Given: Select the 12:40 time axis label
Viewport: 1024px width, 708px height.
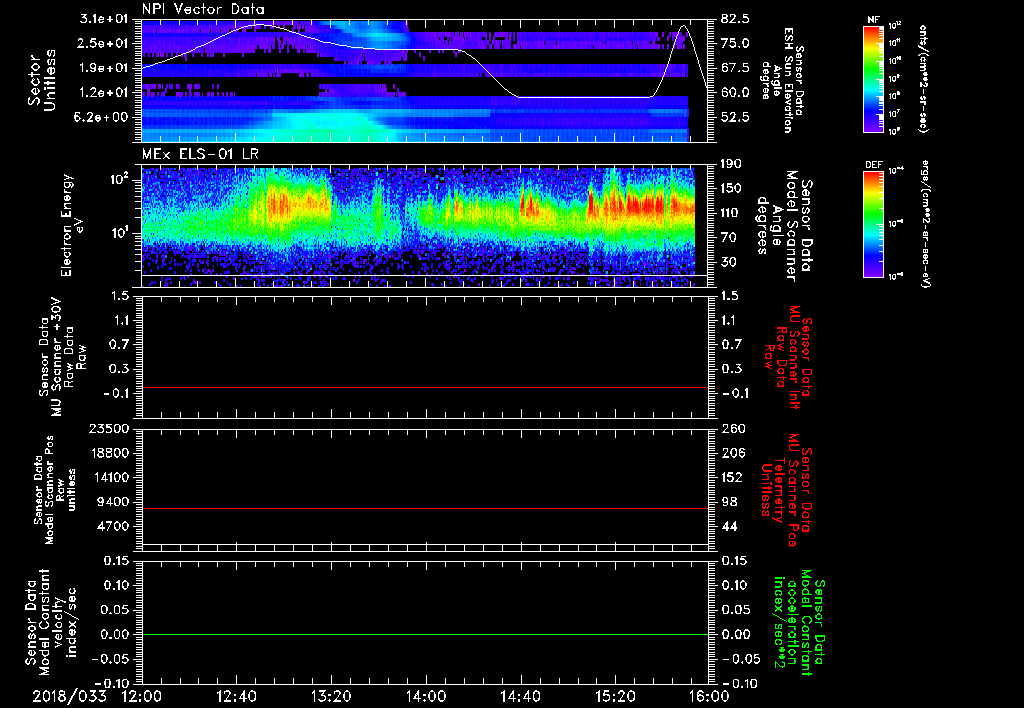Looking at the screenshot, I should click(237, 695).
